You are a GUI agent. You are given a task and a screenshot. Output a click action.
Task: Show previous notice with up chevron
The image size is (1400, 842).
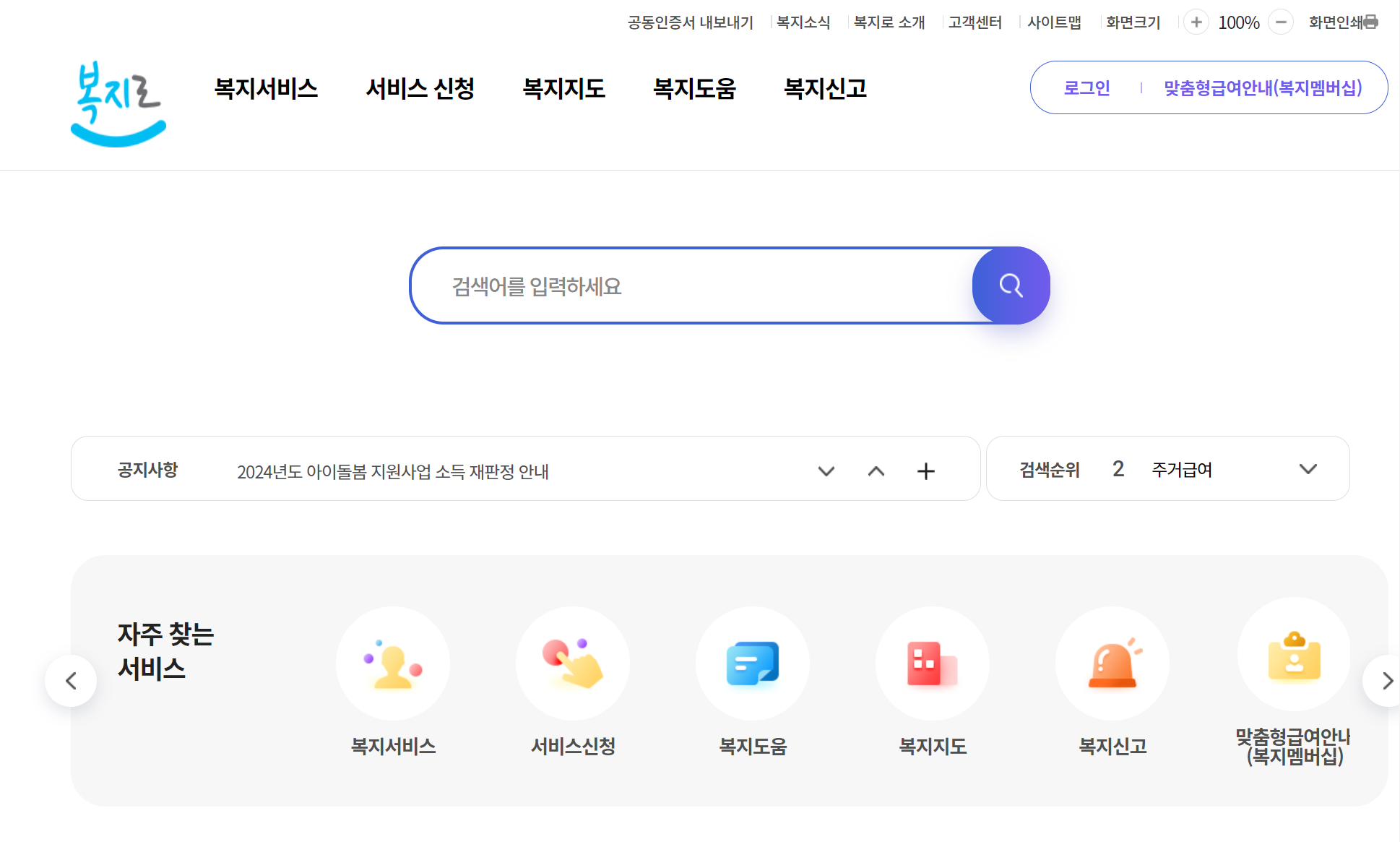[876, 471]
